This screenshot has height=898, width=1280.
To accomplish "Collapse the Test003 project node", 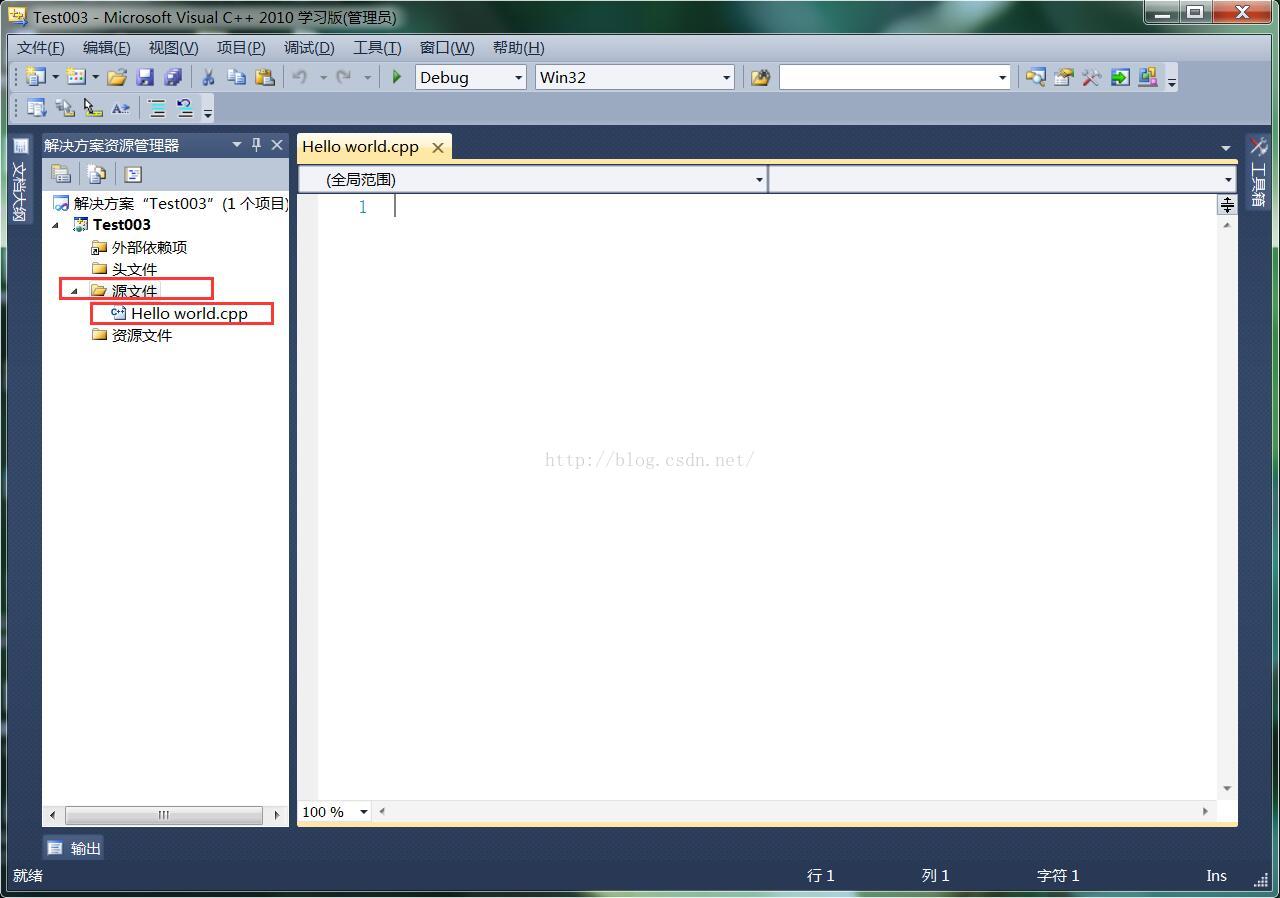I will (x=56, y=225).
